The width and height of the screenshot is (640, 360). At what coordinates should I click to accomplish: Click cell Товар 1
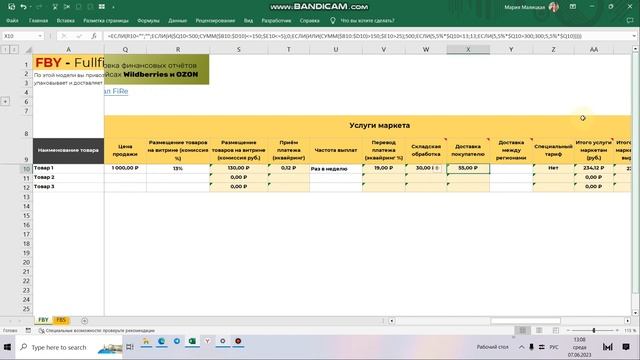[68, 168]
